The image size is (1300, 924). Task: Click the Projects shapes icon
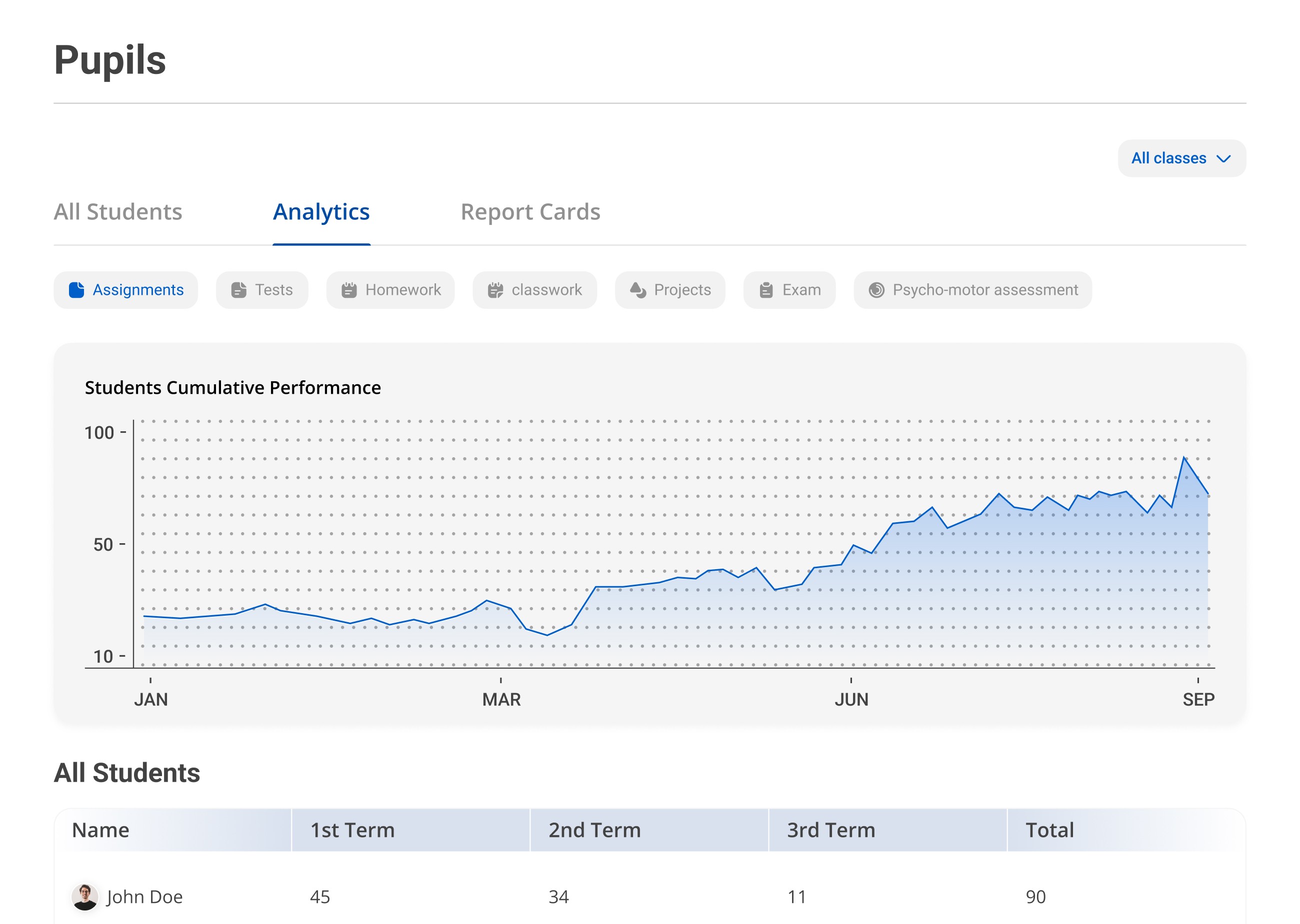click(637, 290)
